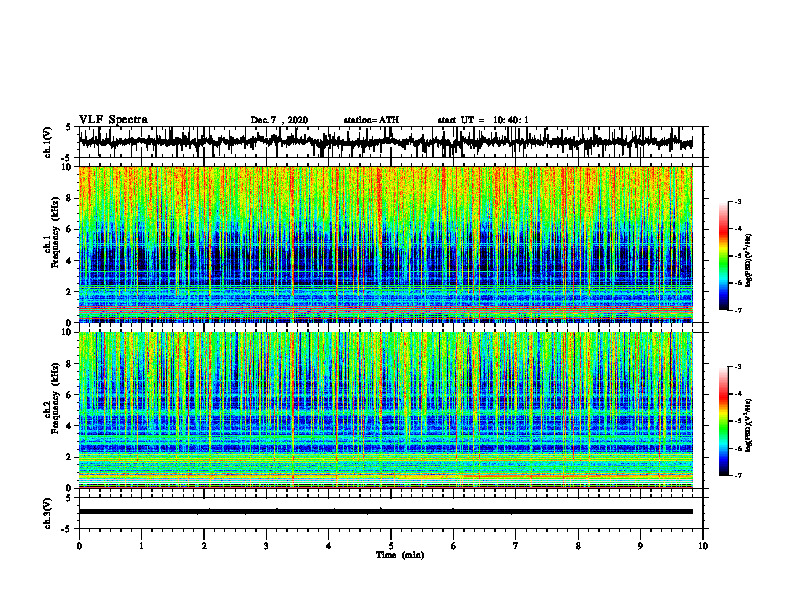Click time axis tick label "3"
The height and width of the screenshot is (612, 792).
click(266, 546)
